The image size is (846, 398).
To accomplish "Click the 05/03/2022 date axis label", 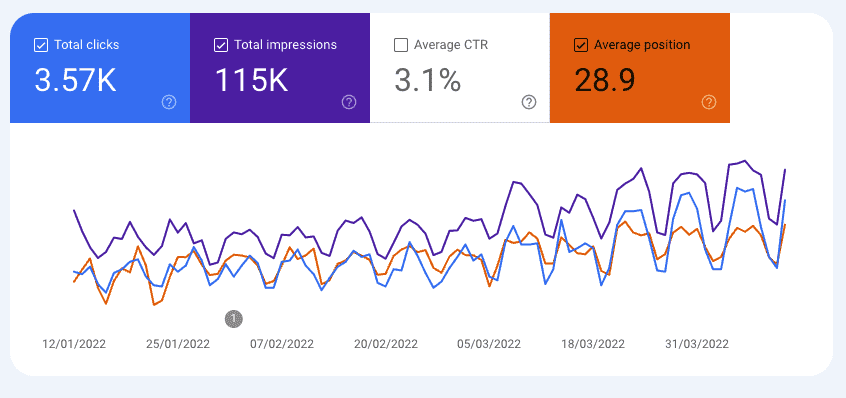I will [489, 344].
